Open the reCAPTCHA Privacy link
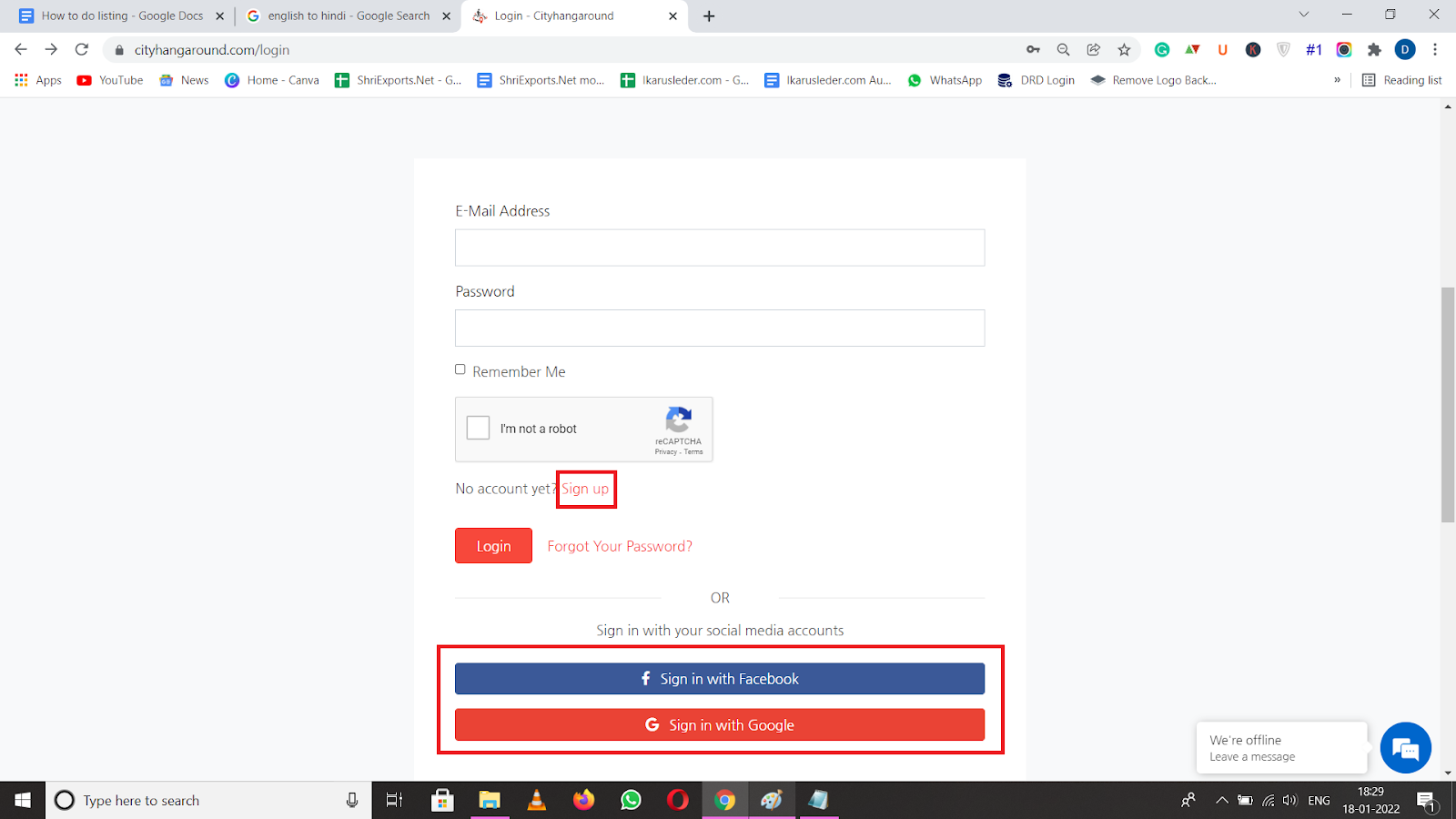1456x819 pixels. (x=666, y=452)
